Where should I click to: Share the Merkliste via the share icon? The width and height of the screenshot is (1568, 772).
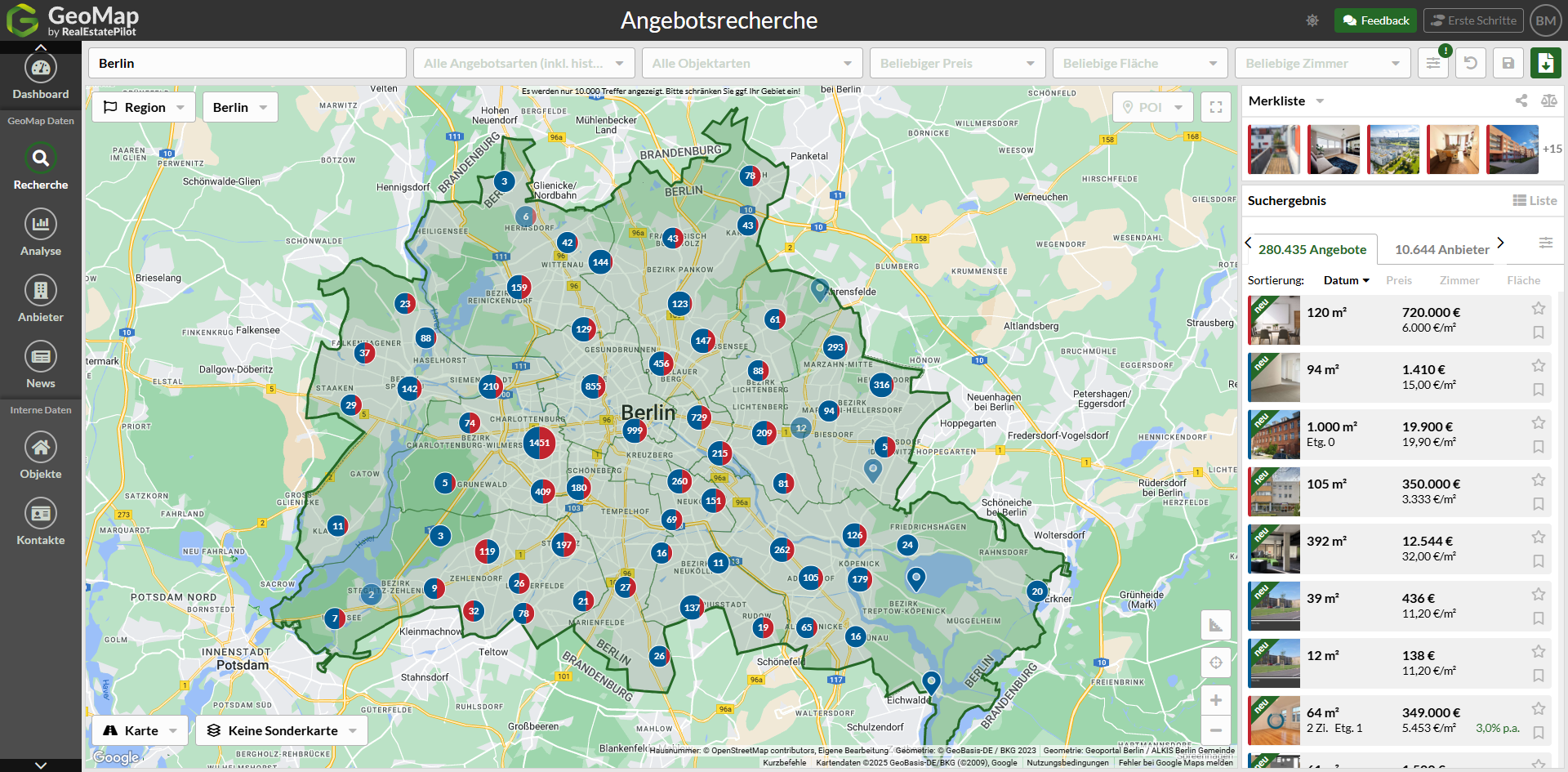(x=1521, y=100)
